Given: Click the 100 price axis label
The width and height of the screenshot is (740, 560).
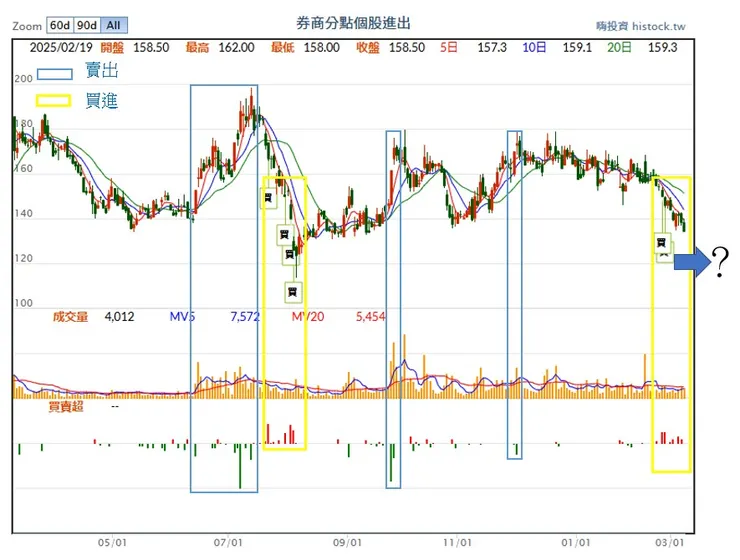Looking at the screenshot, I should tap(23, 303).
